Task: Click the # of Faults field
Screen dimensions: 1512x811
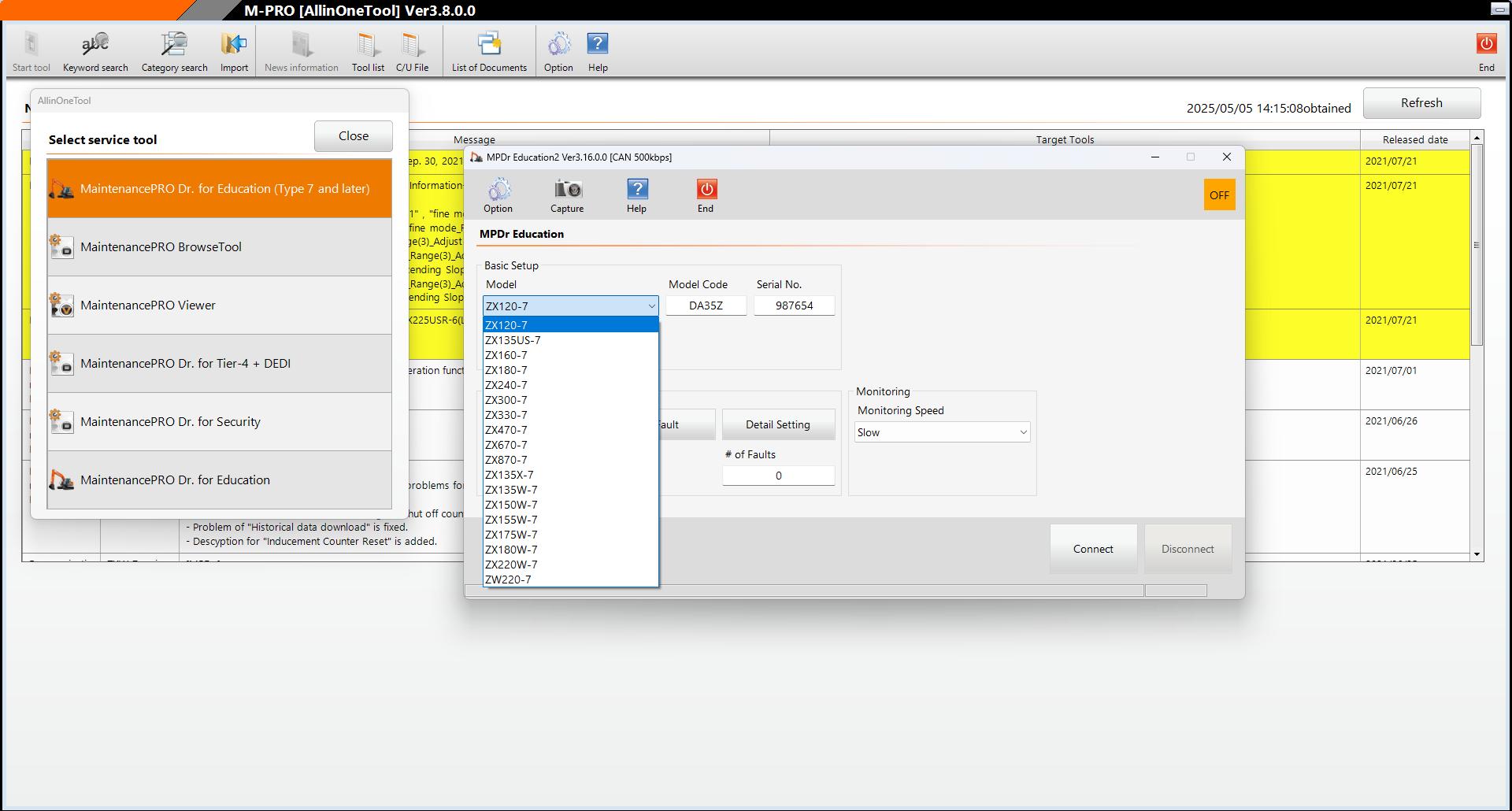Action: pyautogui.click(x=779, y=476)
